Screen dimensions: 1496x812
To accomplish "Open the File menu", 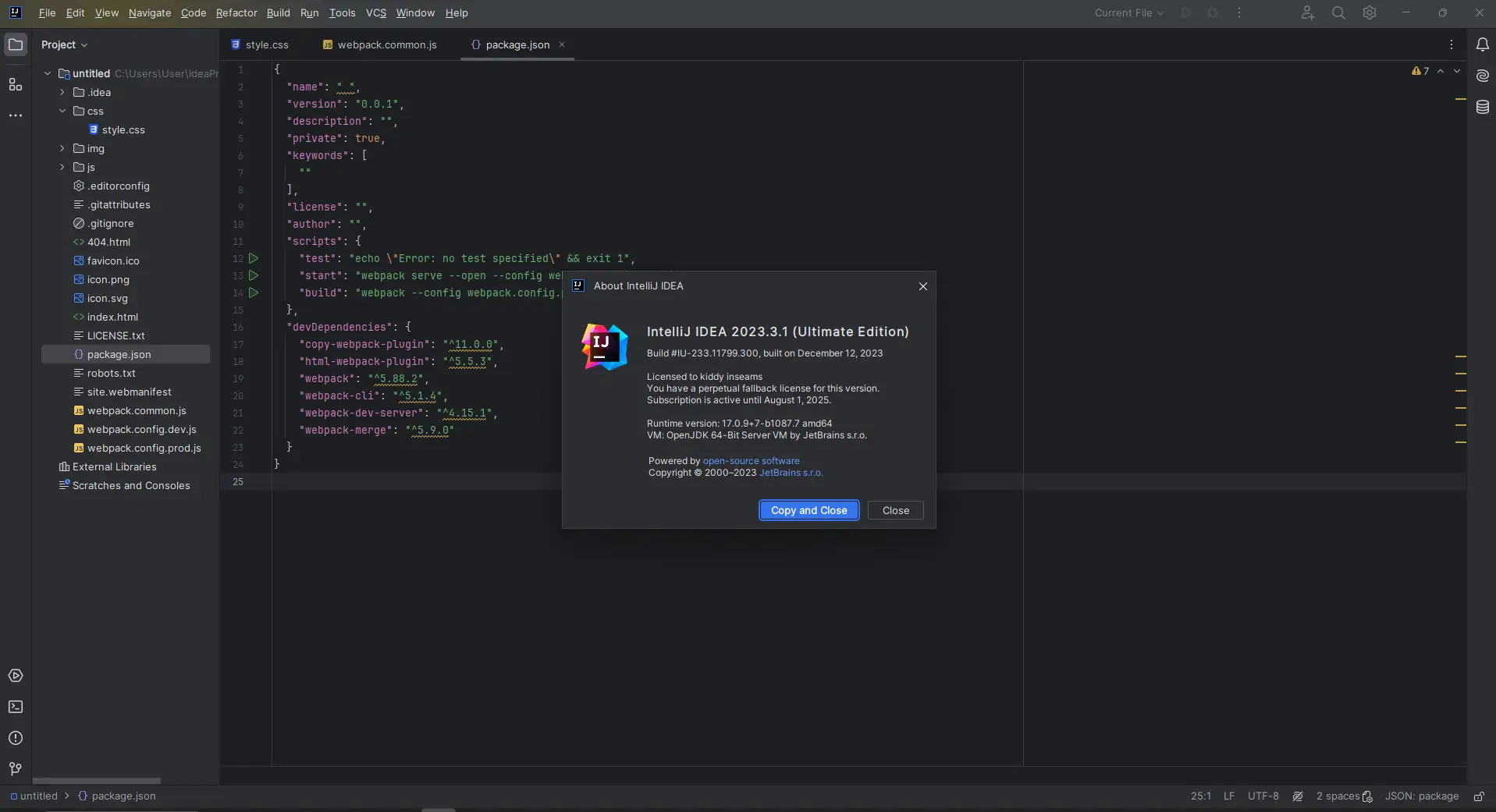I will pos(47,12).
